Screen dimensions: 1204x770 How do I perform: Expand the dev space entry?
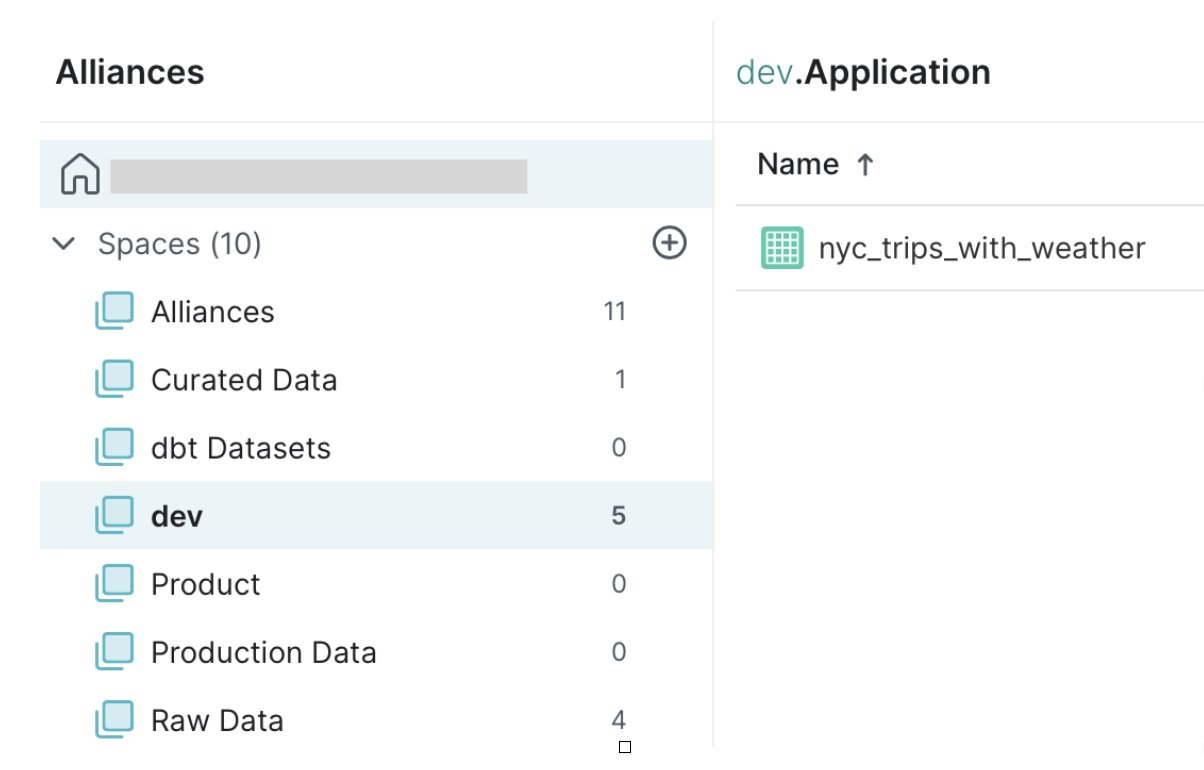tap(176, 515)
